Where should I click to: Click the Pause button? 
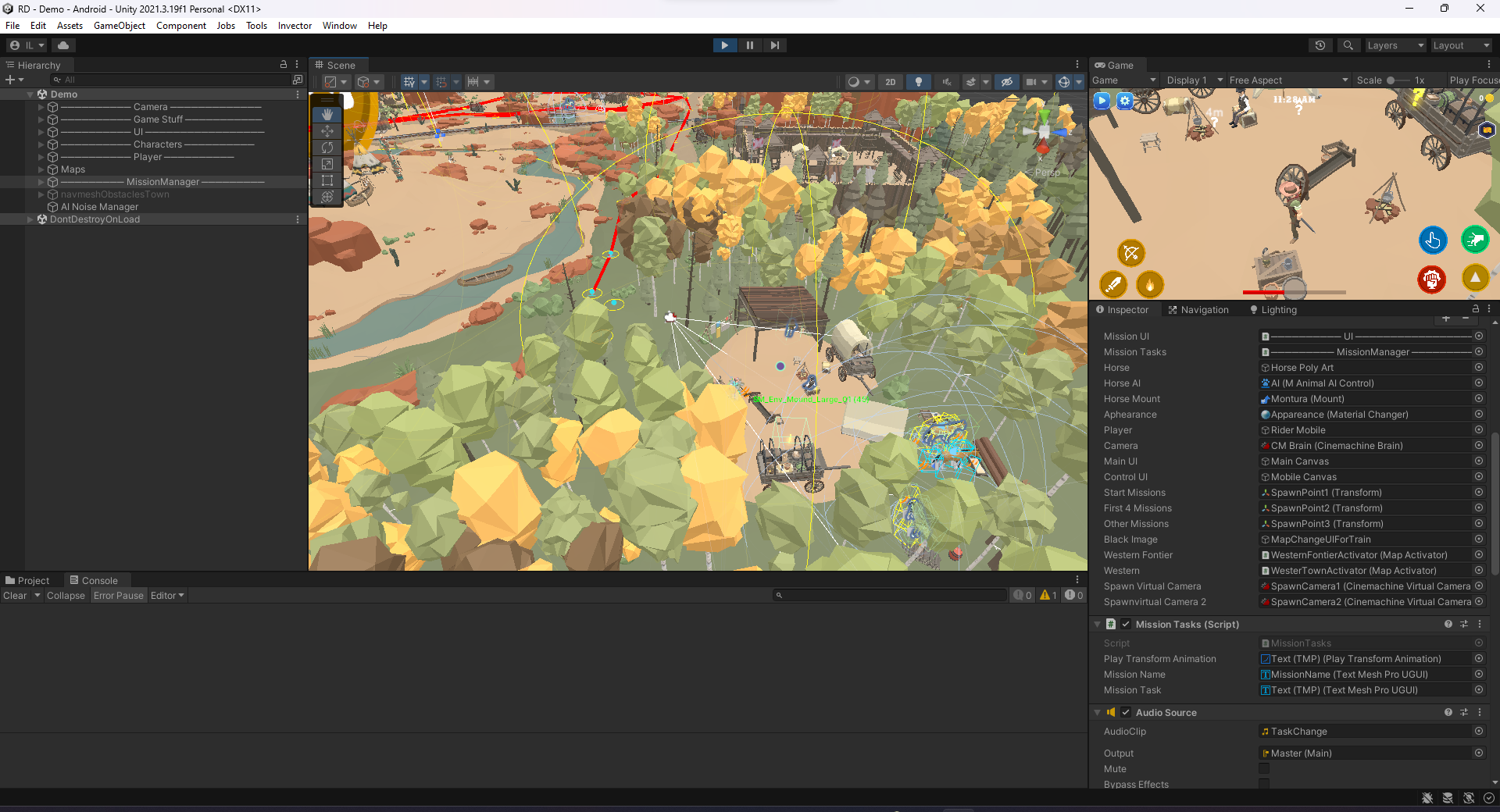(x=750, y=45)
